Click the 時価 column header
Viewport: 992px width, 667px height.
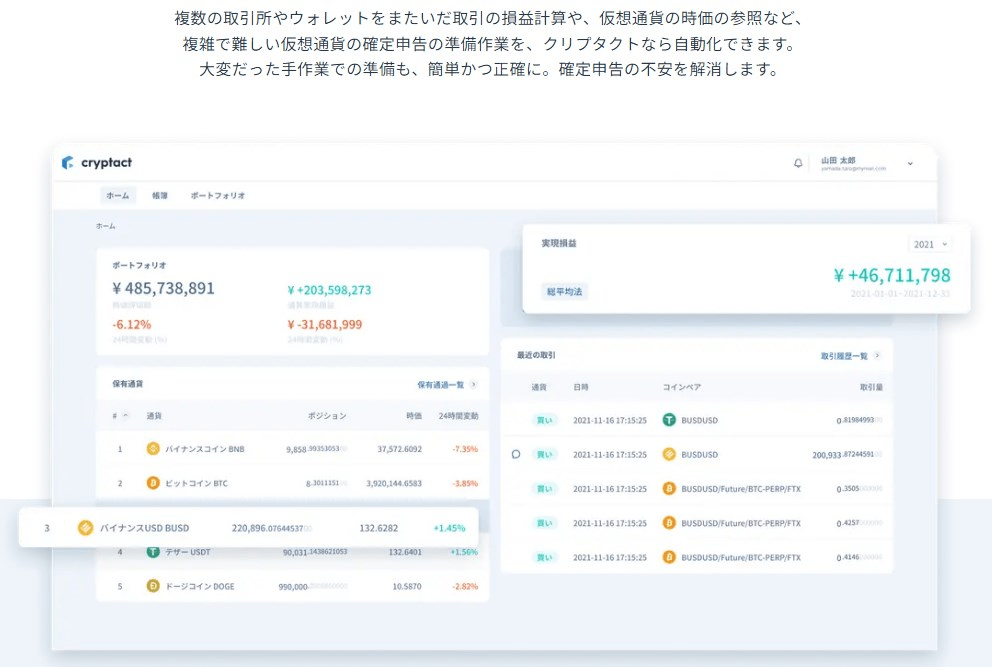(414, 416)
